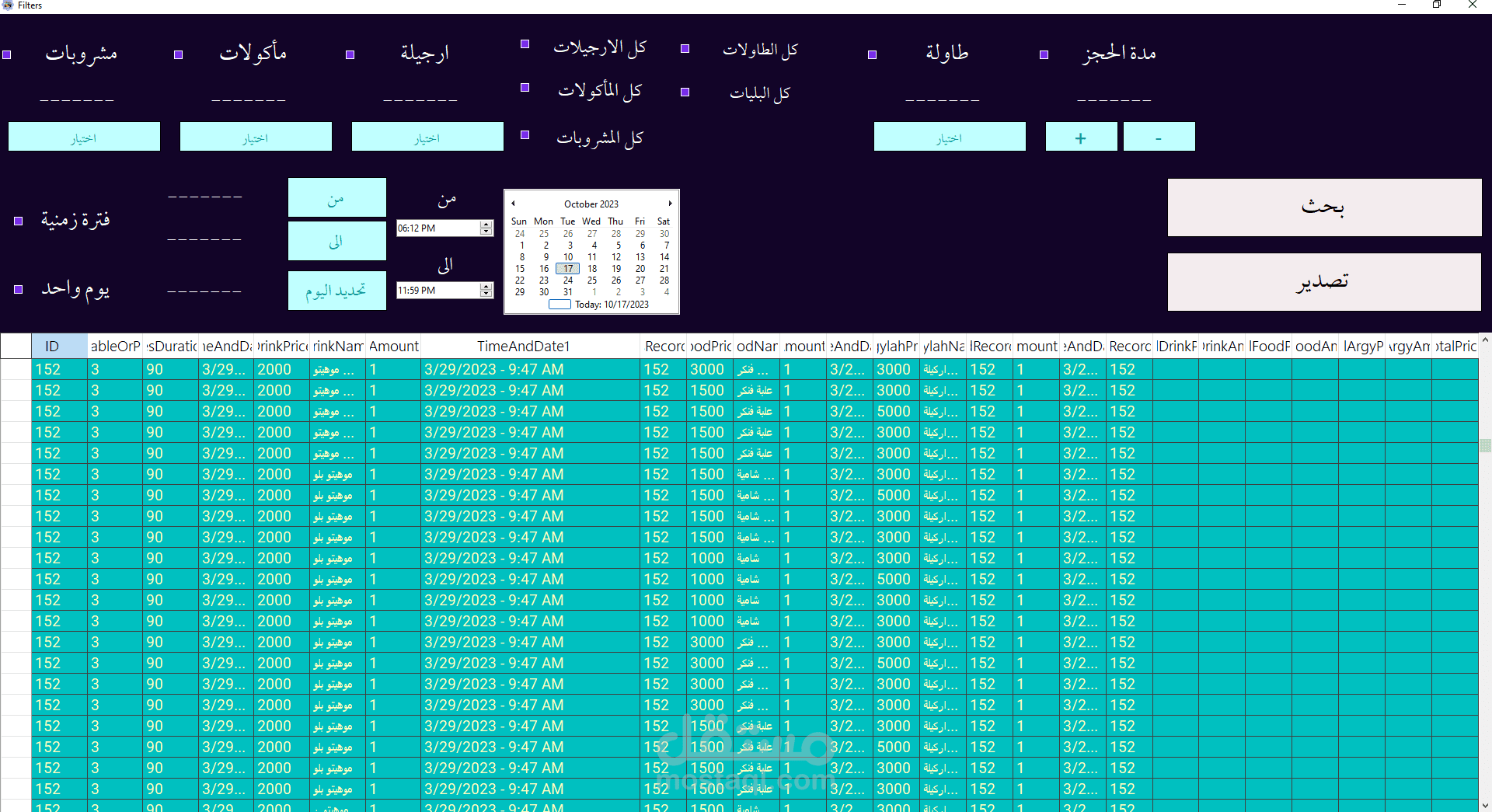Minimize the Filters window

[1402, 5]
